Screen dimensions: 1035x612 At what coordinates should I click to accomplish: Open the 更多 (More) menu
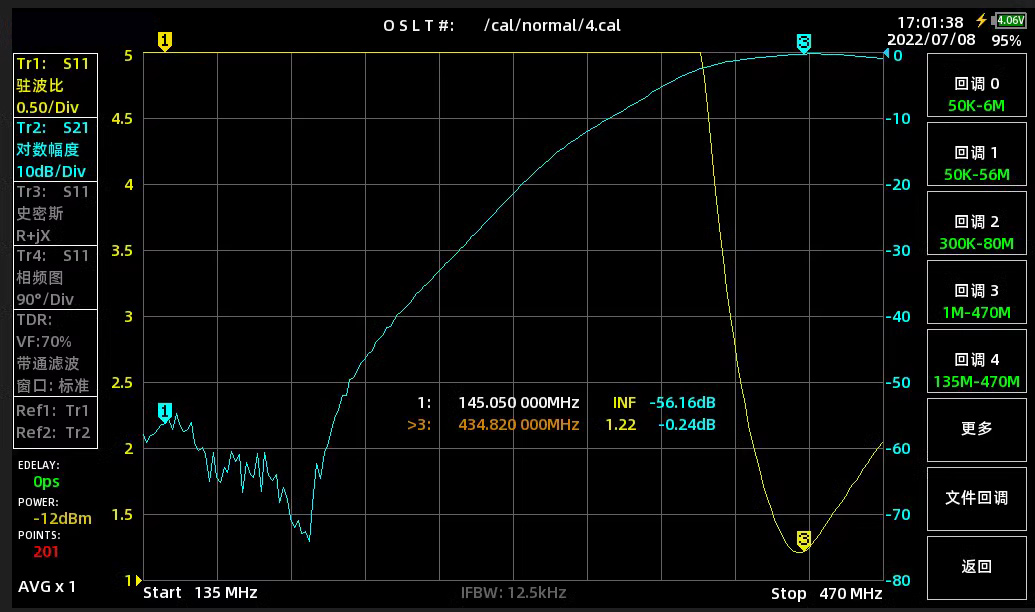point(976,428)
